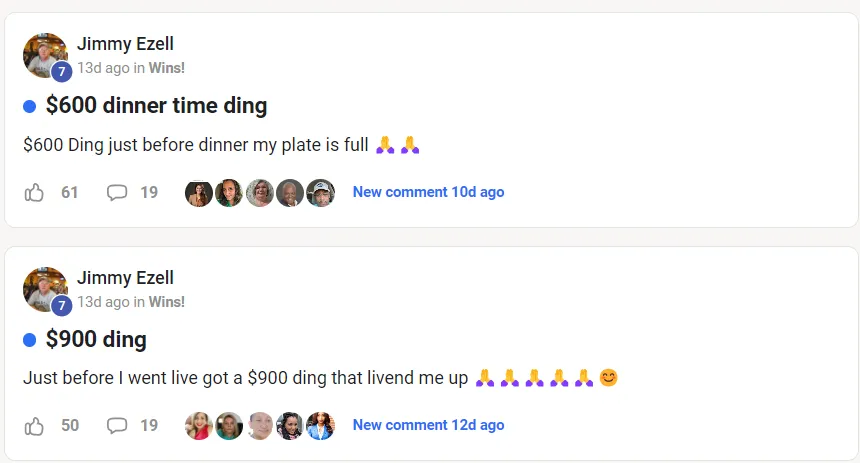860x463 pixels.
Task: Click last commenter avatar on the $600 post
Action: pos(320,193)
